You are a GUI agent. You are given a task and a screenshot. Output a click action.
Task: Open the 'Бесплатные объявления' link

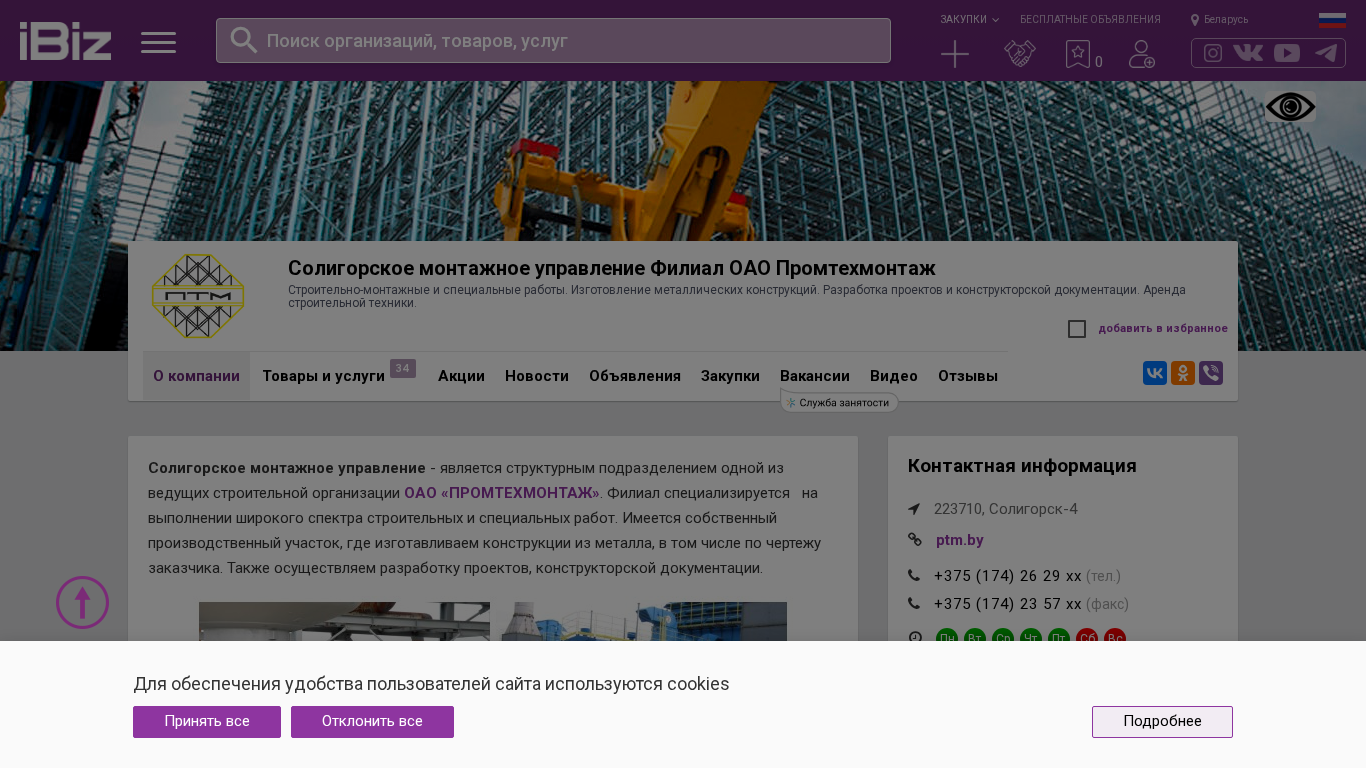[x=1090, y=19]
